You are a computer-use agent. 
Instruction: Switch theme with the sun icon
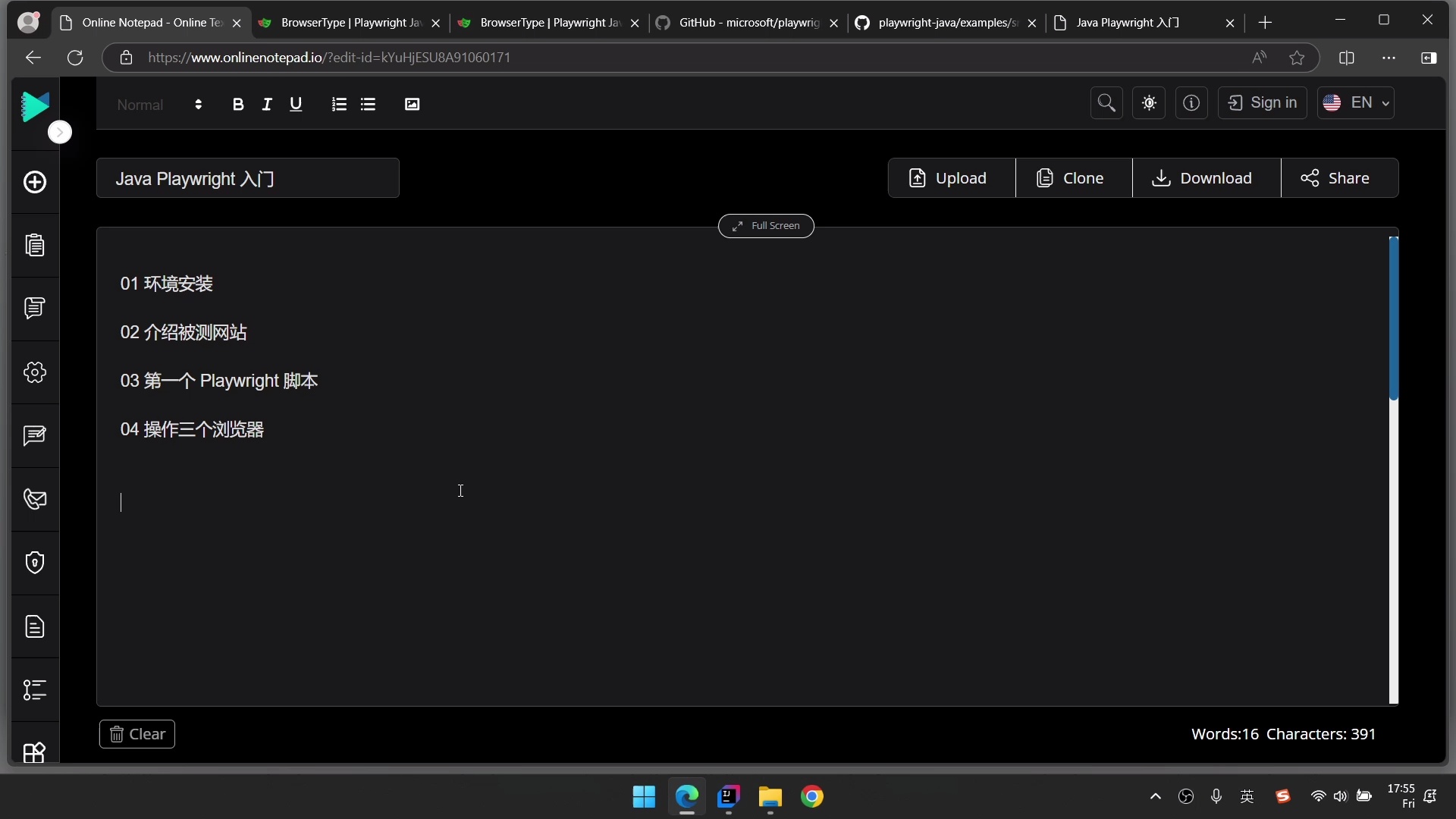point(1149,103)
